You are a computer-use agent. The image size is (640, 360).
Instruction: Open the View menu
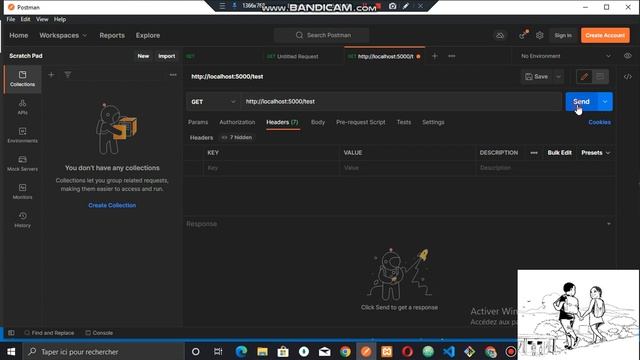click(x=42, y=19)
